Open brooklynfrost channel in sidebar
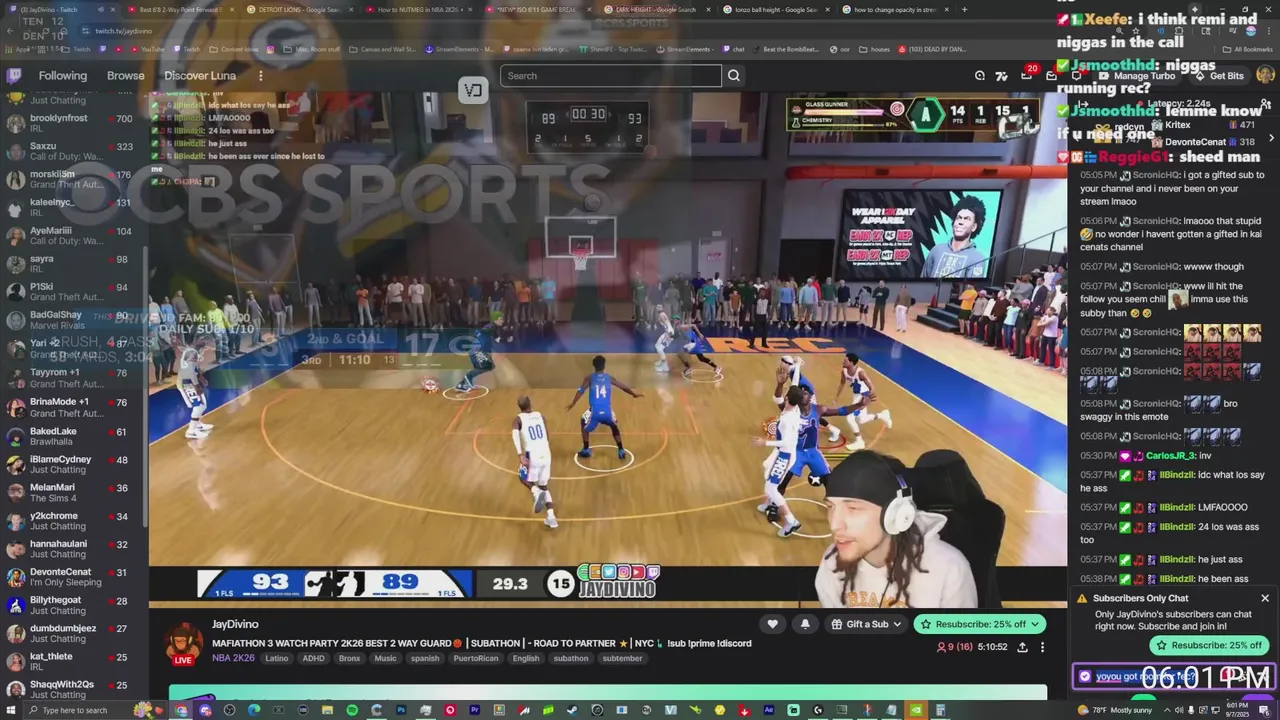This screenshot has height=720, width=1280. pyautogui.click(x=73, y=123)
